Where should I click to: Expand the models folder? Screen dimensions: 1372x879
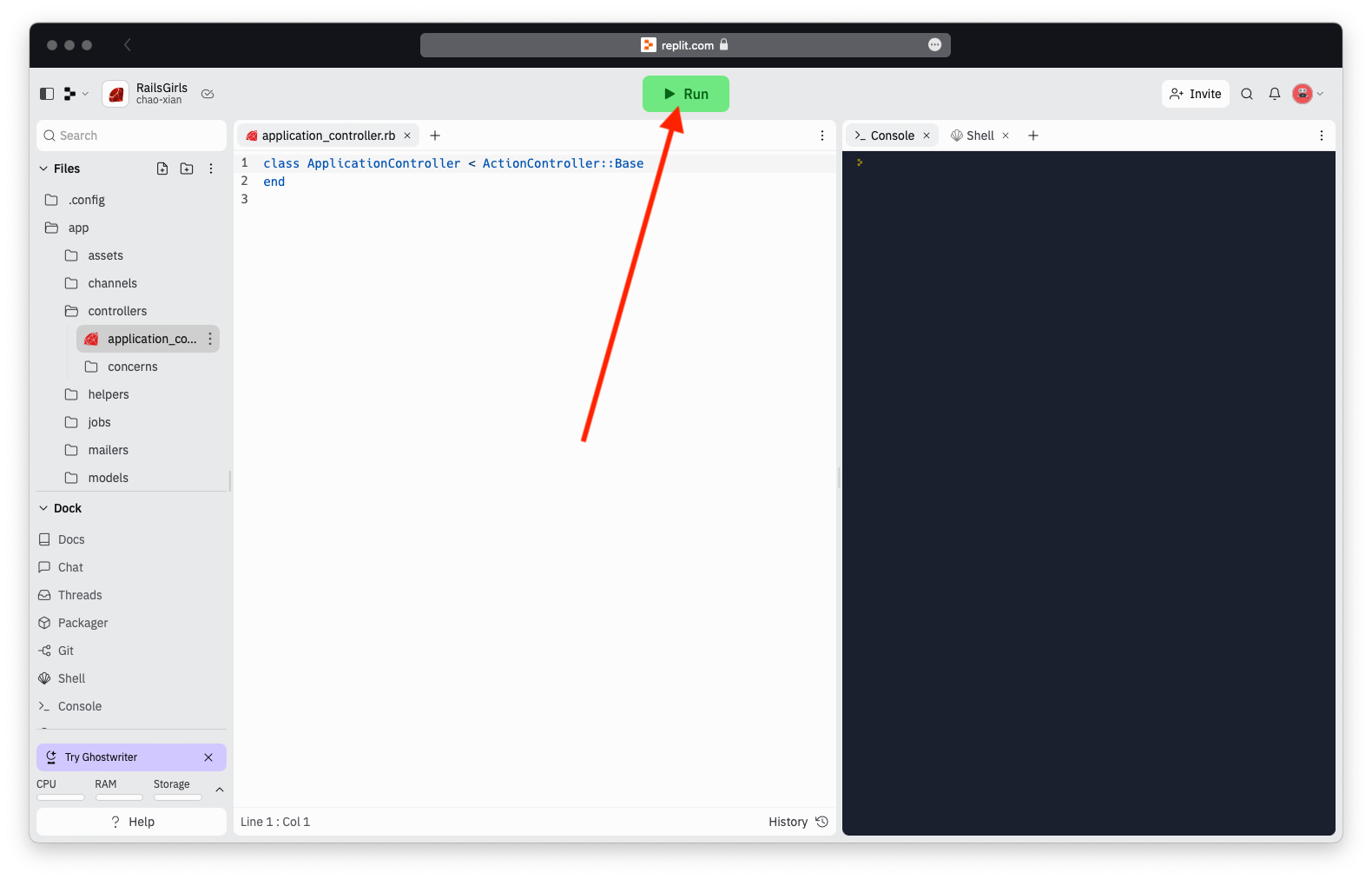click(139, 478)
